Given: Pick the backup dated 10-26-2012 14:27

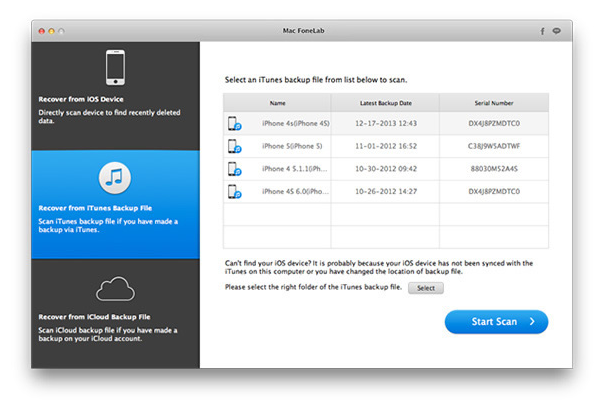Looking at the screenshot, I should tap(385, 191).
